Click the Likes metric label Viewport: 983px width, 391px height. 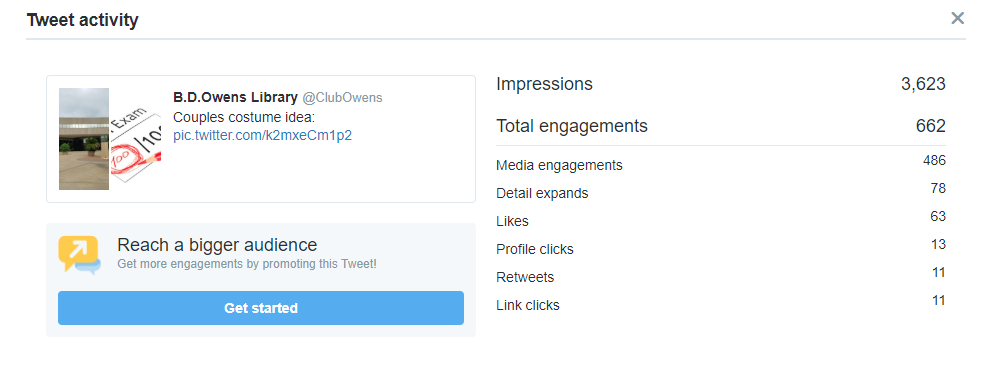tap(512, 221)
